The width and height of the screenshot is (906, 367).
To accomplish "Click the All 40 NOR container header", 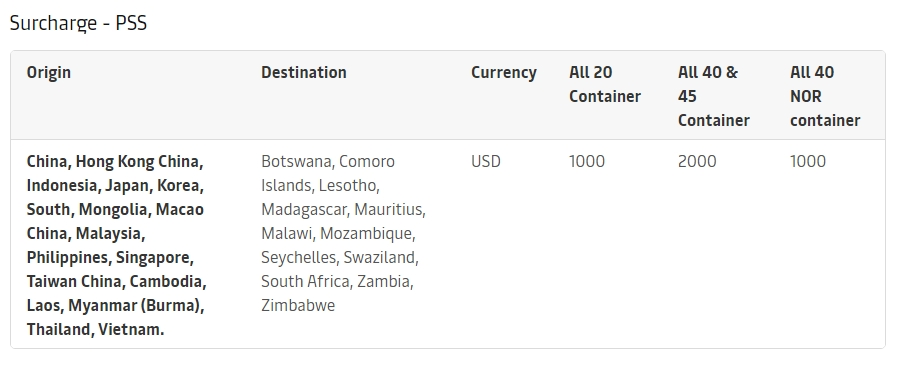I will click(825, 96).
